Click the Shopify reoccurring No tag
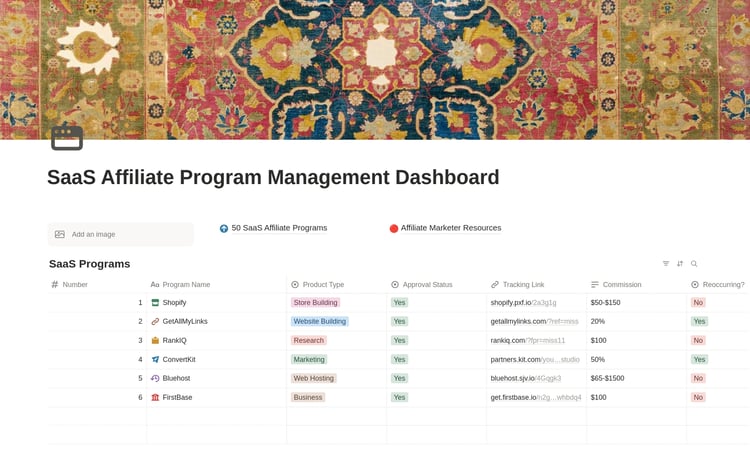The width and height of the screenshot is (750, 468). [698, 302]
